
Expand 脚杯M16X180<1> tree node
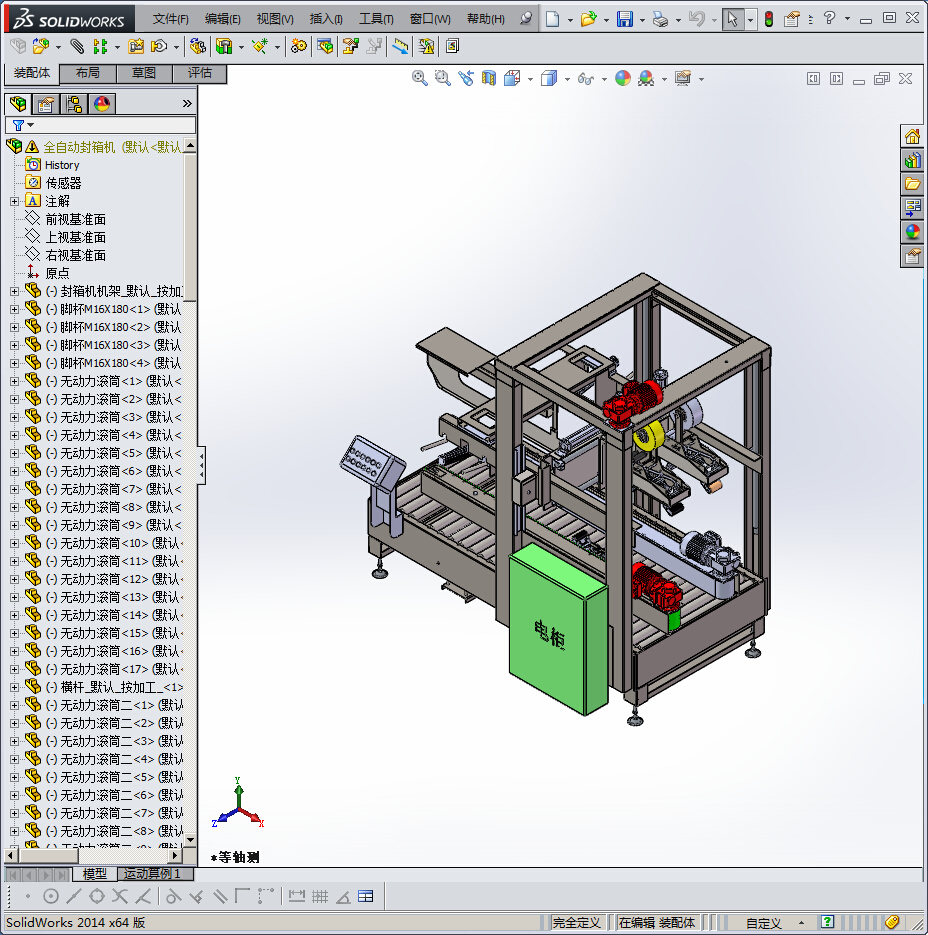tap(14, 309)
